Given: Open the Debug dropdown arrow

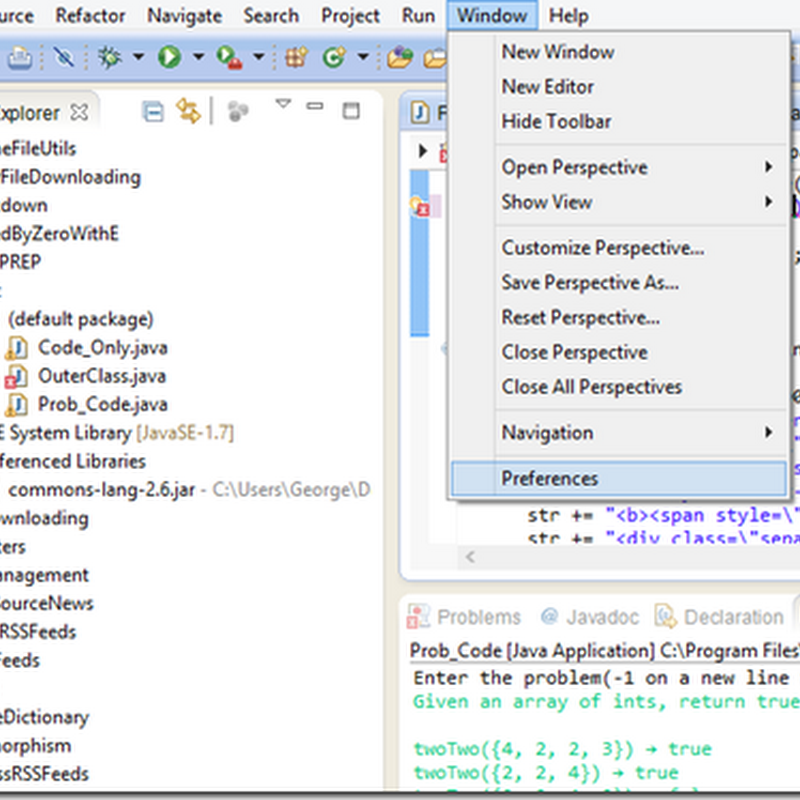Looking at the screenshot, I should (x=138, y=56).
